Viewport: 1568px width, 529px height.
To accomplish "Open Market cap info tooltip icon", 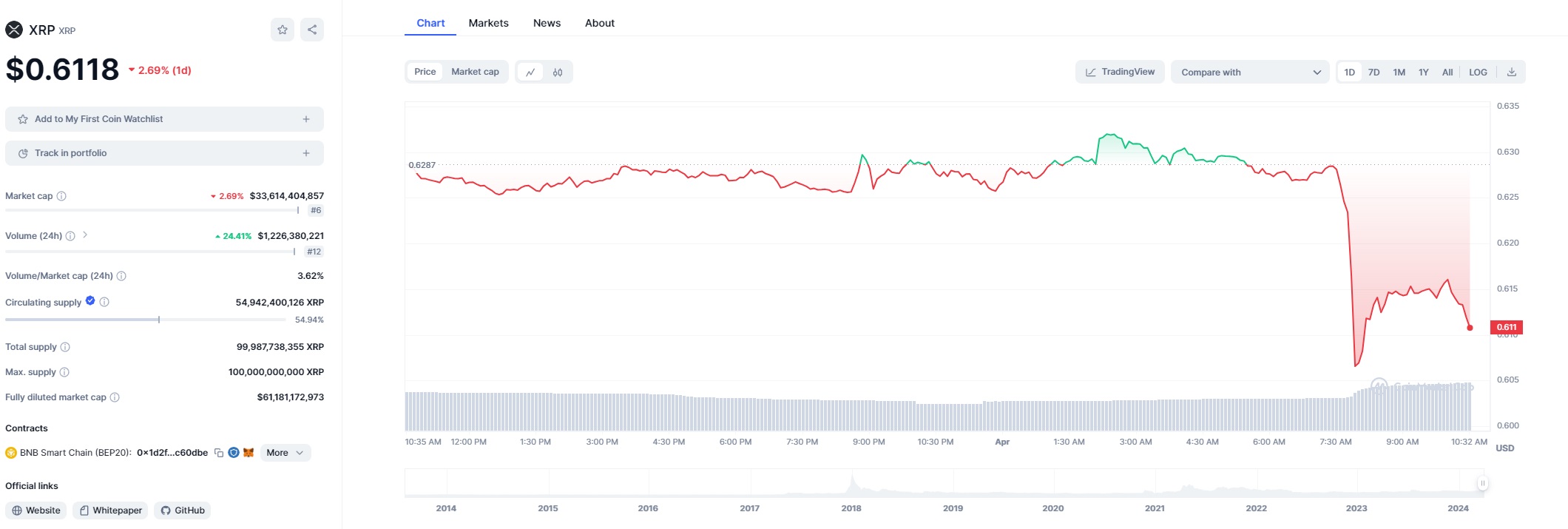I will pyautogui.click(x=61, y=196).
